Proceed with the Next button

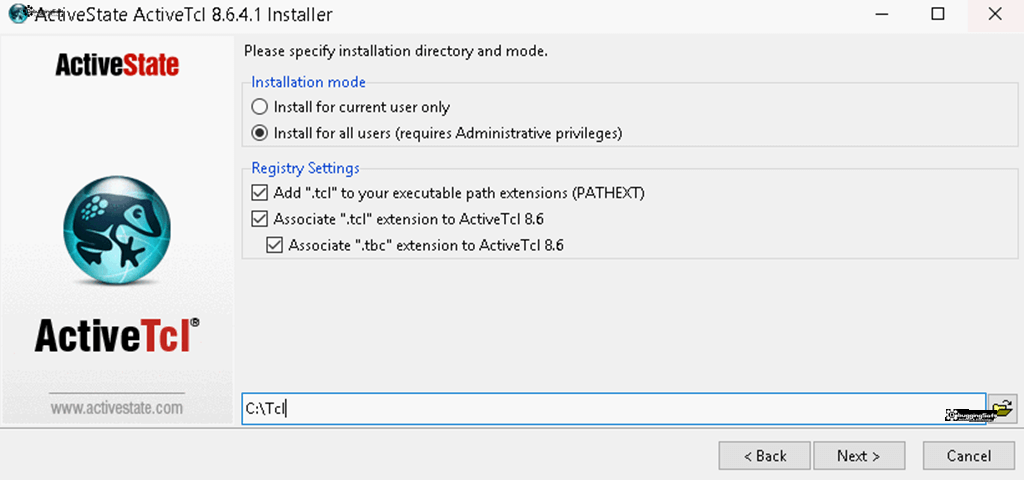pyautogui.click(x=859, y=456)
